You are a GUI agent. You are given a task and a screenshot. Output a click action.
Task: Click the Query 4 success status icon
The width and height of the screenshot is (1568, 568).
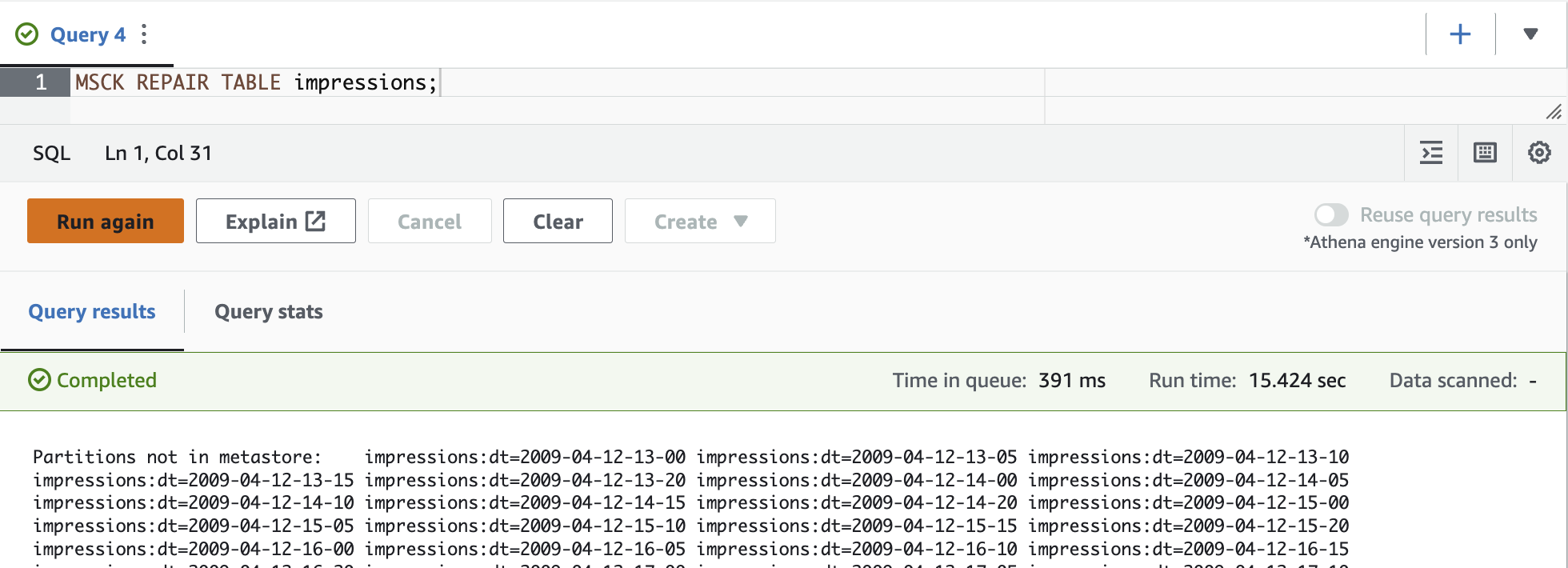click(x=27, y=34)
